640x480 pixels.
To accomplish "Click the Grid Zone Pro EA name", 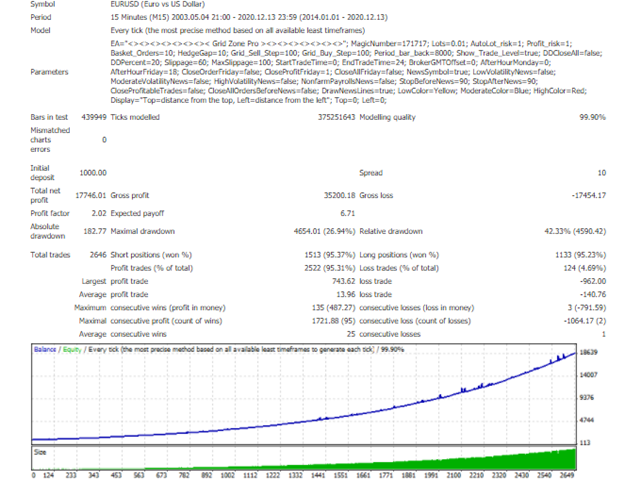I will [236, 43].
